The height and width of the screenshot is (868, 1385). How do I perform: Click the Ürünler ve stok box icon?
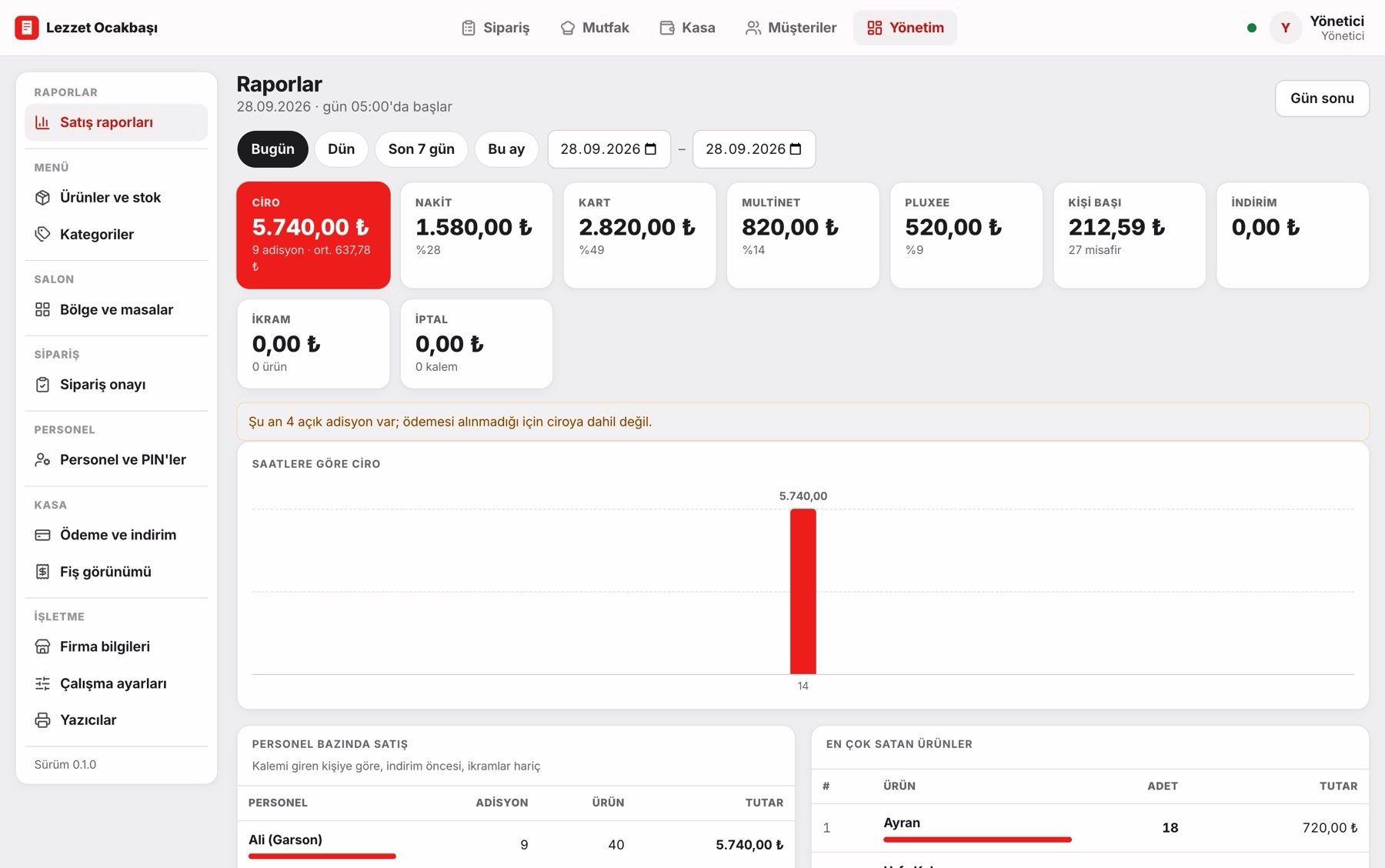point(42,198)
